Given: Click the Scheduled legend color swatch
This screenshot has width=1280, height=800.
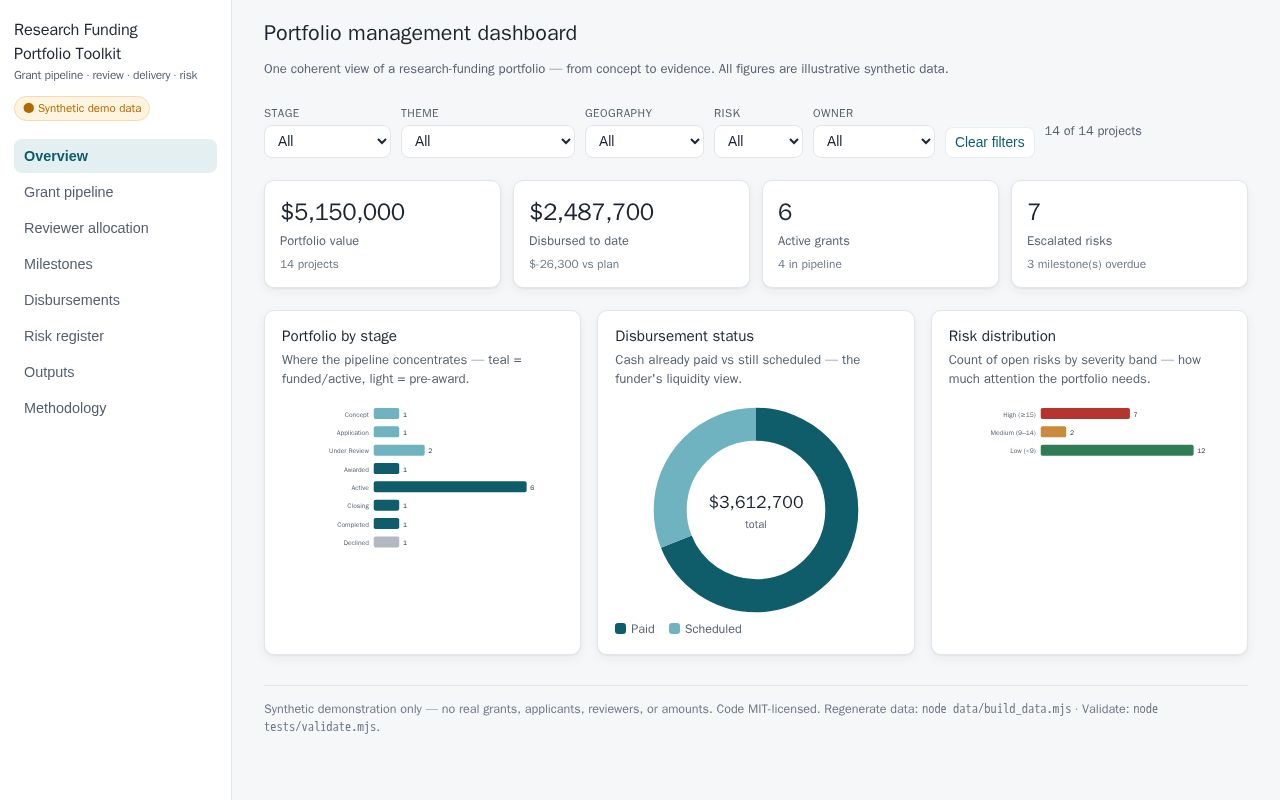Looking at the screenshot, I should (x=674, y=629).
